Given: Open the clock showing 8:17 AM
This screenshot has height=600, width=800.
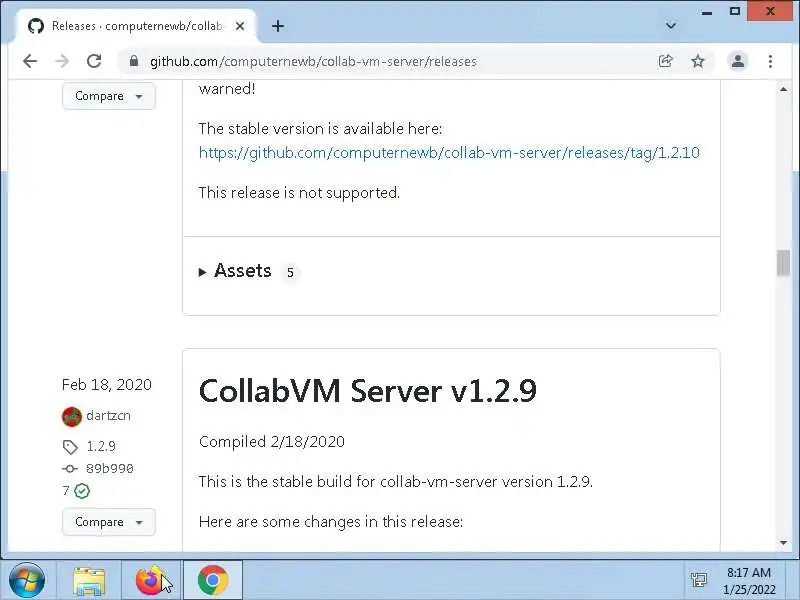Looking at the screenshot, I should point(748,581).
